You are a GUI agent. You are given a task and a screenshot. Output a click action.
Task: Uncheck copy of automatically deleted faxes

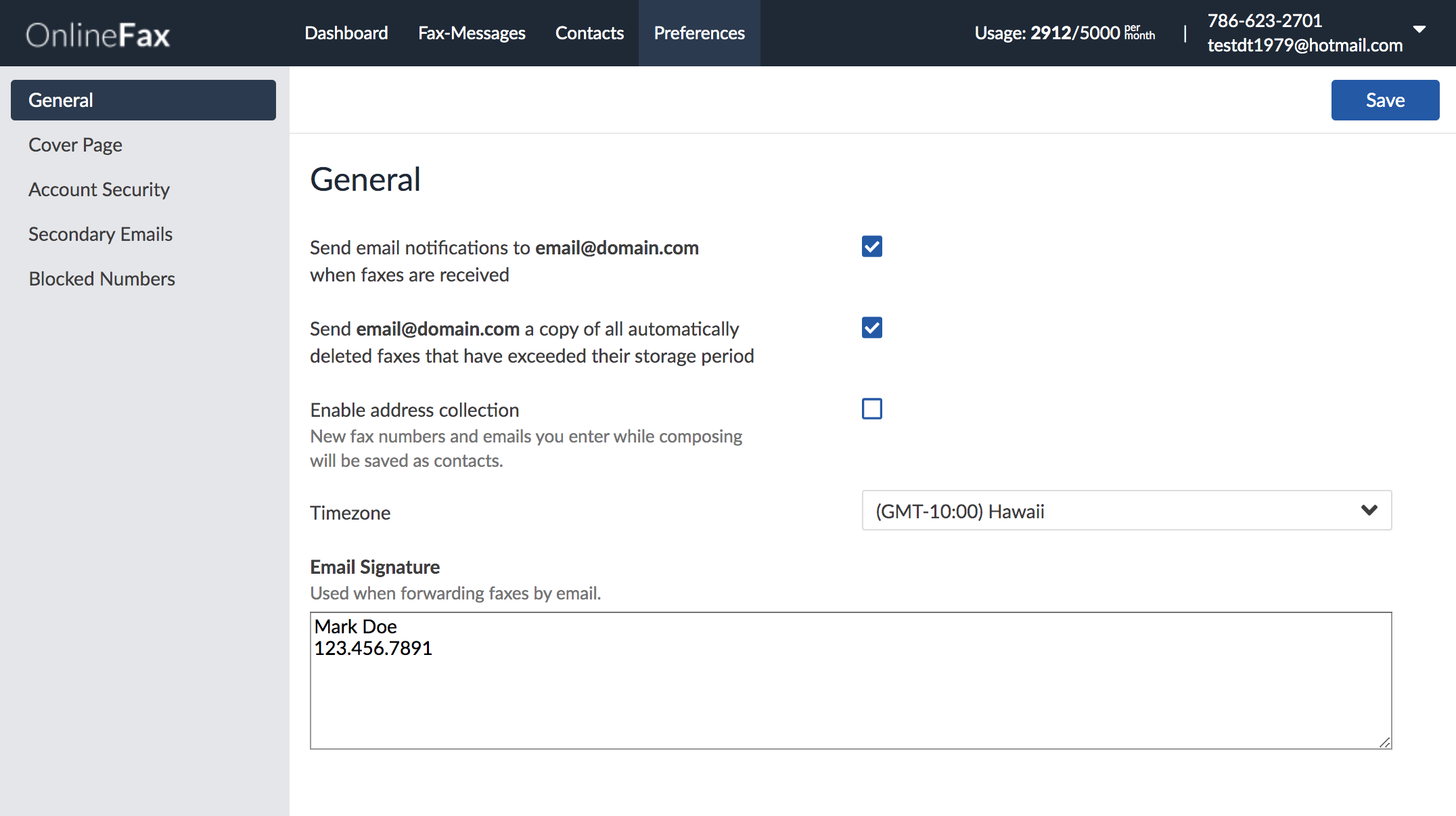871,328
